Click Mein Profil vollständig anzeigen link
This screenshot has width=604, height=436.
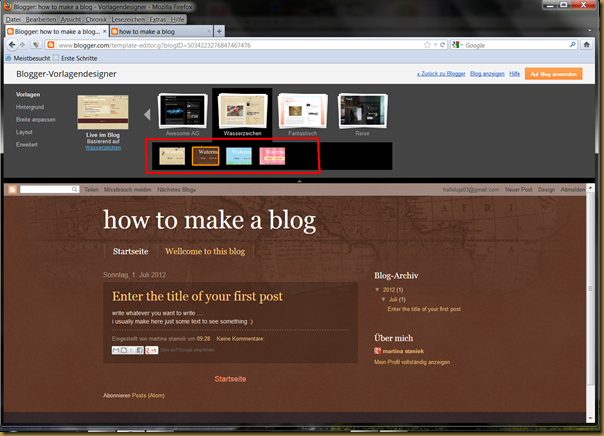coord(412,362)
